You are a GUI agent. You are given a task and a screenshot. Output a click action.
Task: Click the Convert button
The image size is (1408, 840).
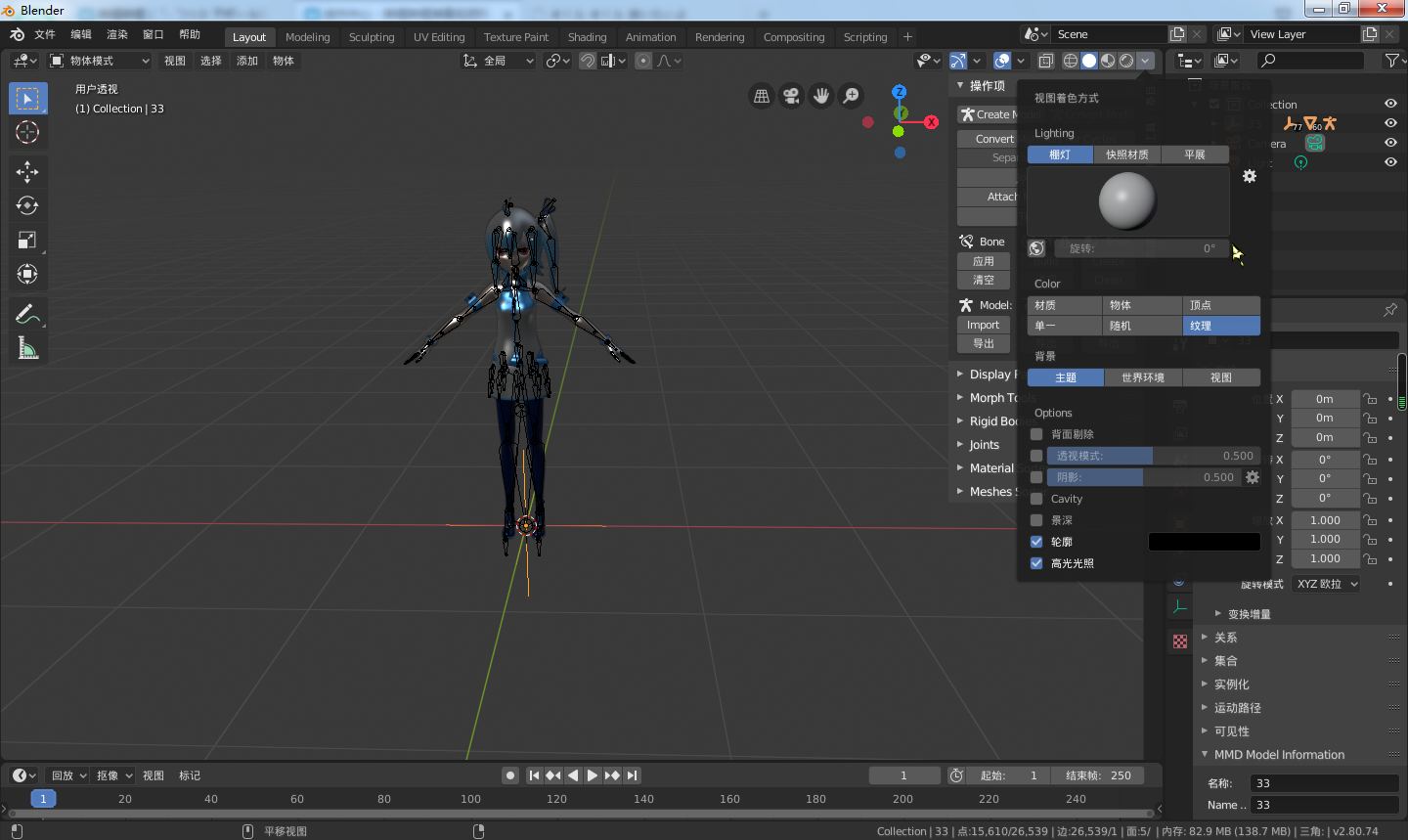click(x=988, y=139)
